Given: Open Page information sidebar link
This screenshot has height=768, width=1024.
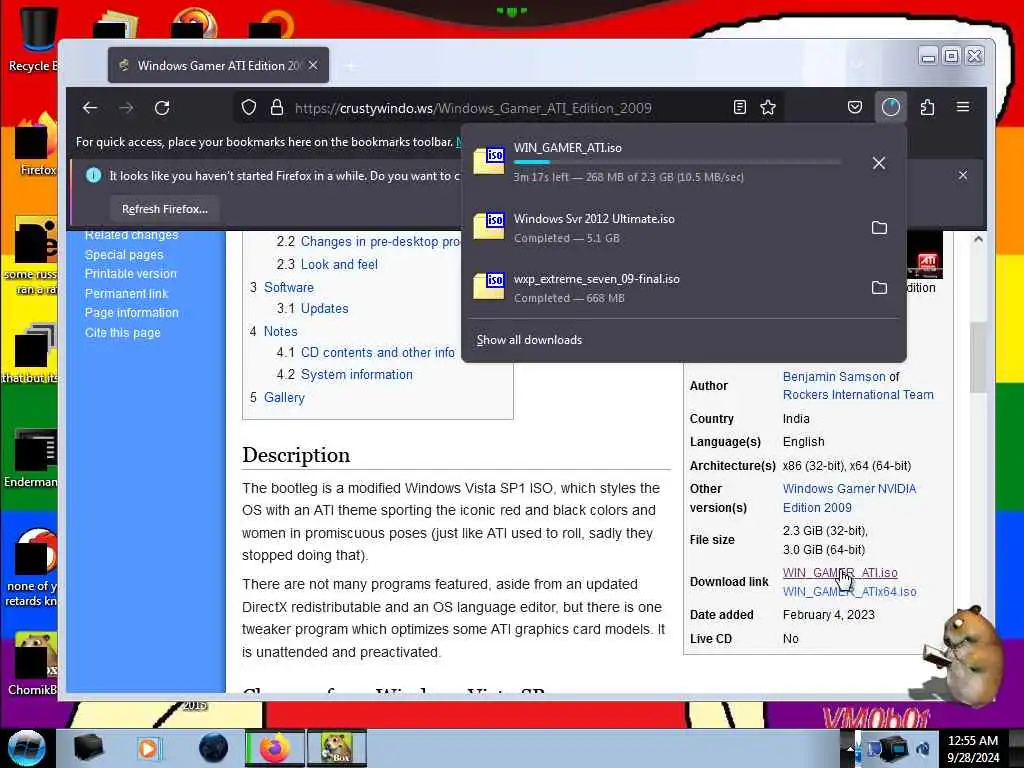Looking at the screenshot, I should coord(131,313).
